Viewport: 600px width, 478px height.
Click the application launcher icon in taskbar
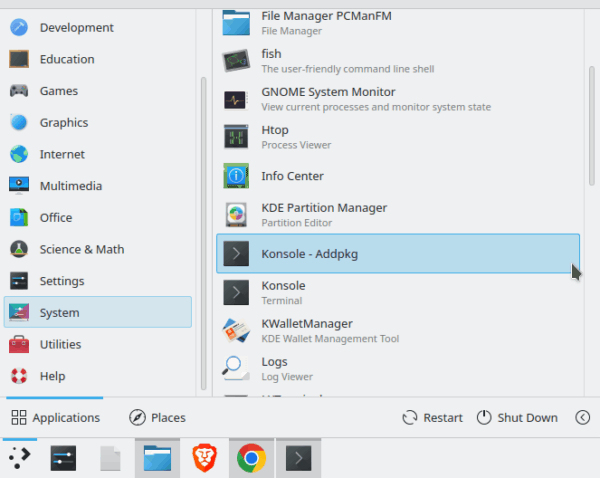pyautogui.click(x=20, y=458)
